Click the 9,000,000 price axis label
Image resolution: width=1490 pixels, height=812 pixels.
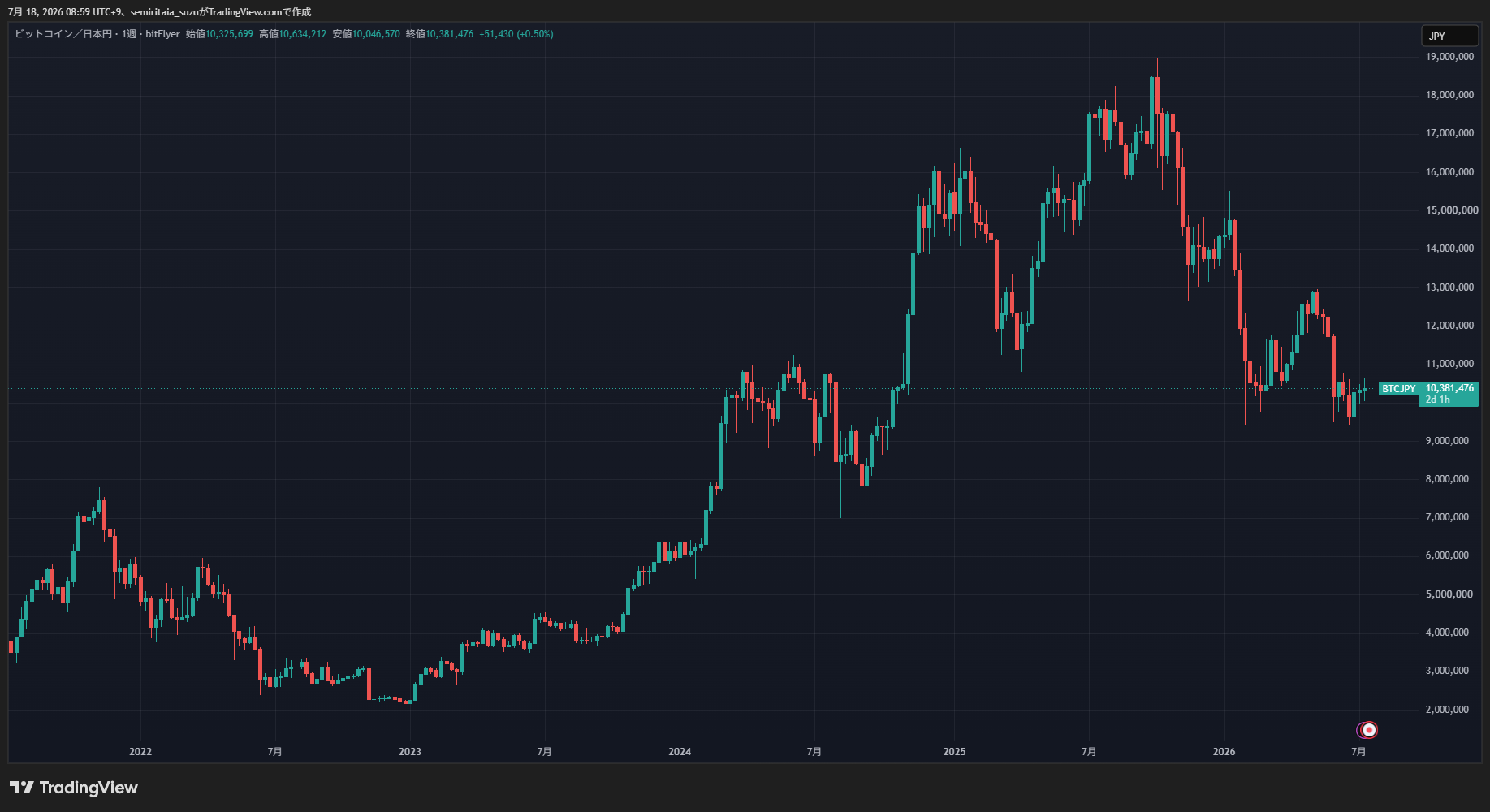[x=1447, y=441]
